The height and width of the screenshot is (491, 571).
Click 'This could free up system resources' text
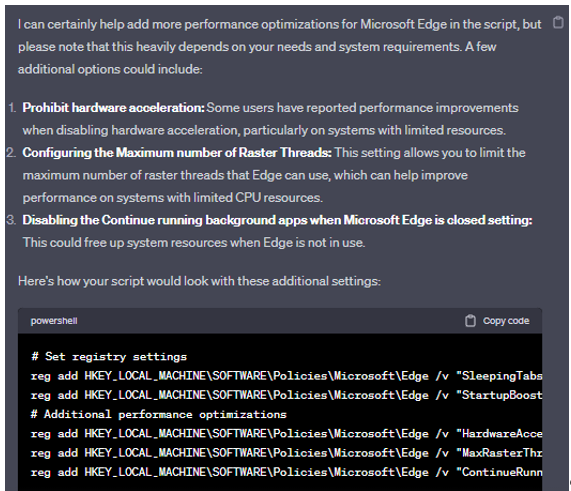click(194, 243)
